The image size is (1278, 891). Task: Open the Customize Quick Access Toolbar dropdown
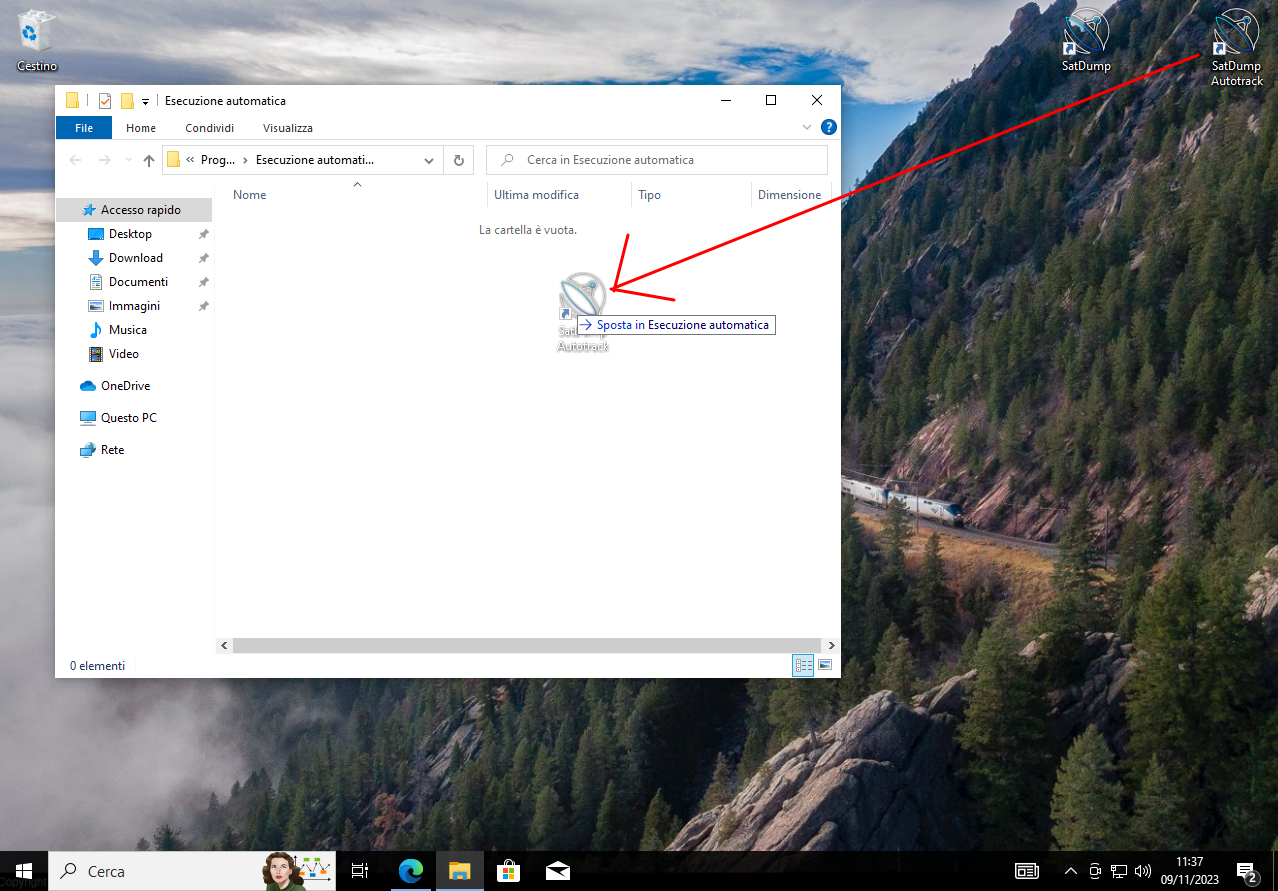(x=145, y=101)
